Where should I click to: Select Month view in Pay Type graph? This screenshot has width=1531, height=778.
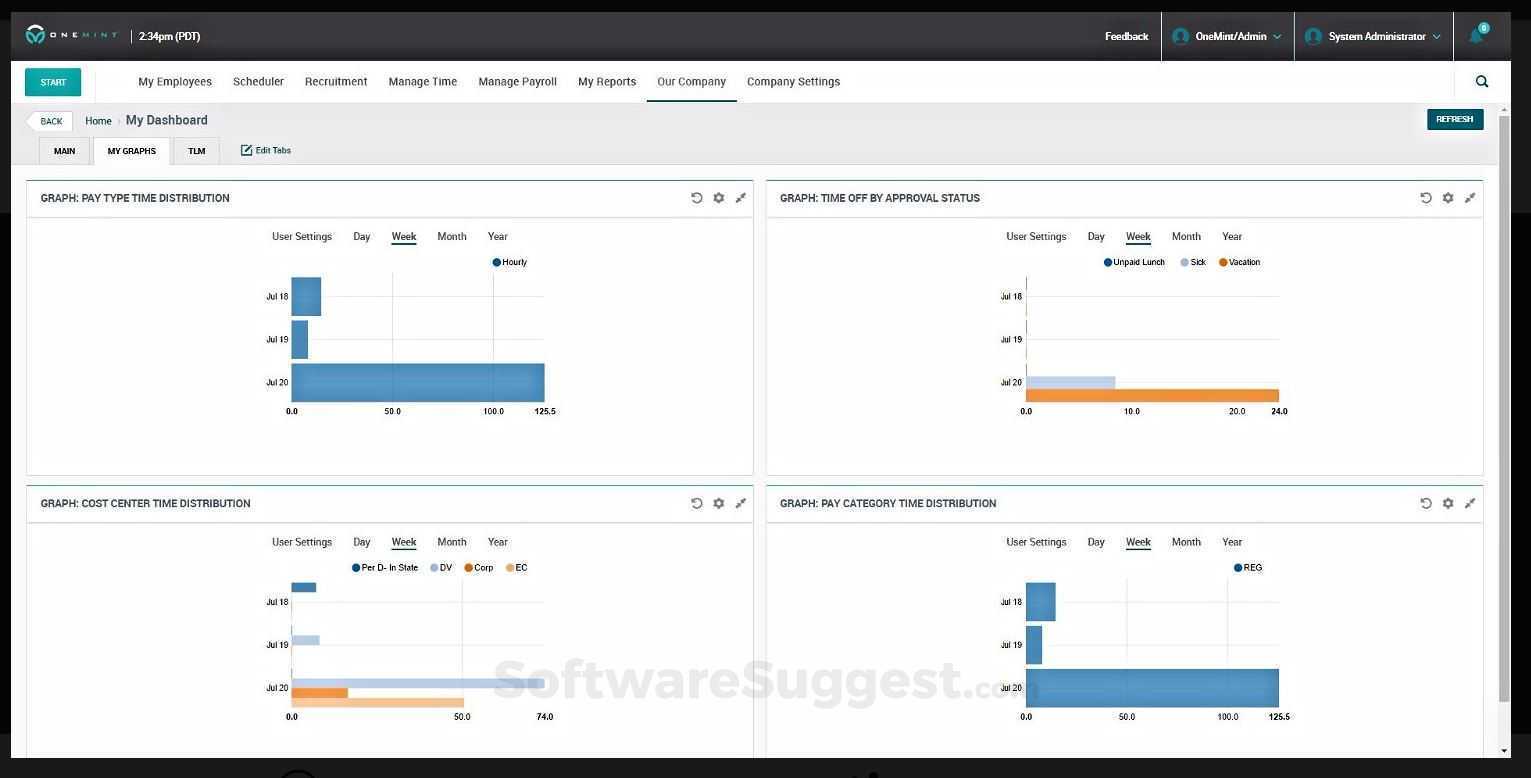(x=452, y=236)
